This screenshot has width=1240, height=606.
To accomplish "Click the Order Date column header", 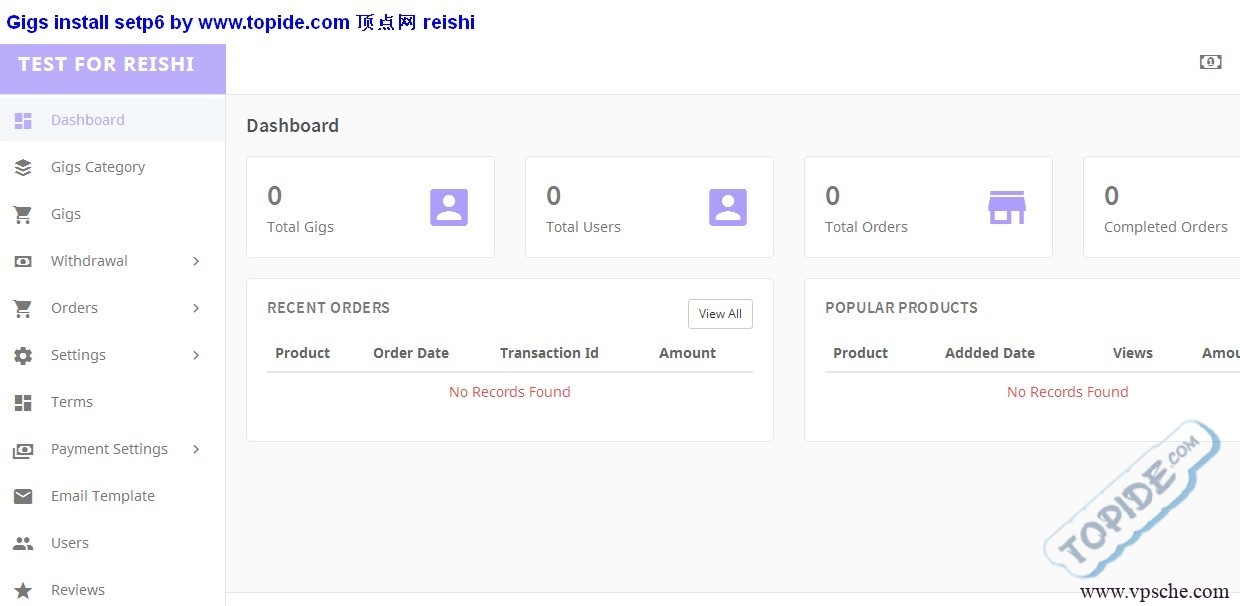I will tap(410, 353).
